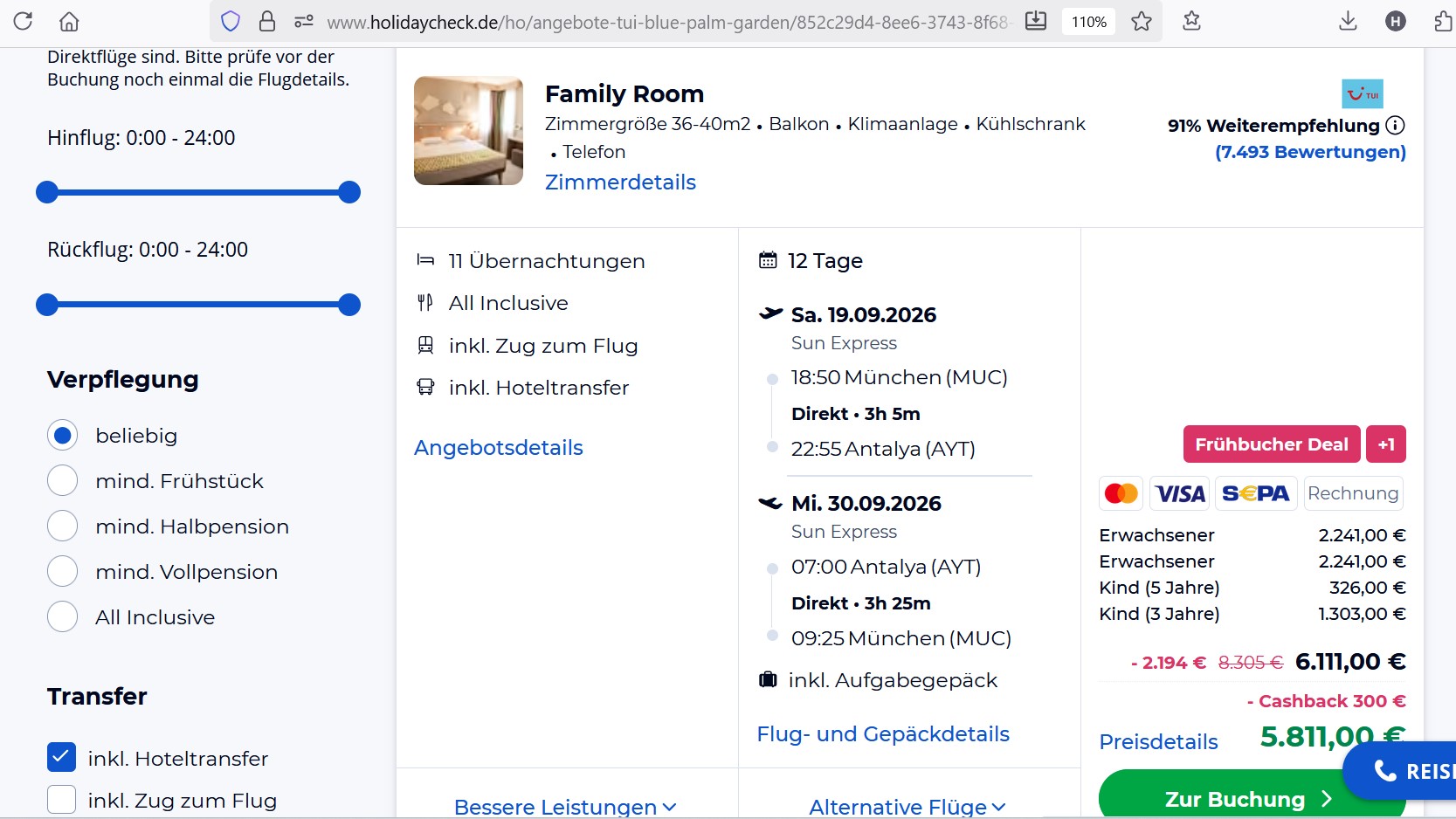Click the padlock site security icon

(x=267, y=21)
